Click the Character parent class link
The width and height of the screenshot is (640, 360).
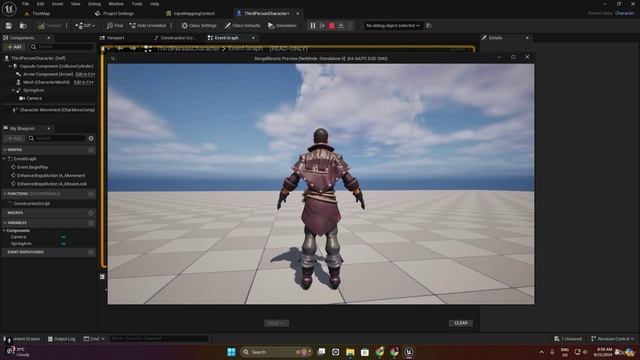[x=624, y=13]
